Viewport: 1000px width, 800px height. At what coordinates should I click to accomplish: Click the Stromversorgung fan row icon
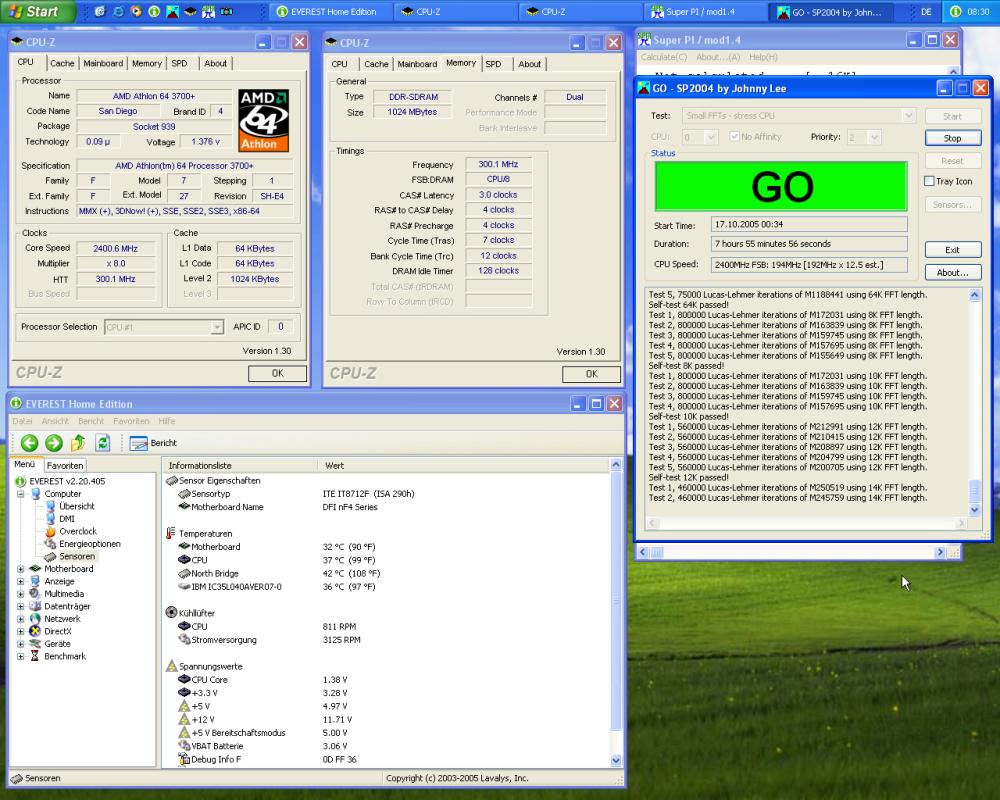pyautogui.click(x=184, y=639)
